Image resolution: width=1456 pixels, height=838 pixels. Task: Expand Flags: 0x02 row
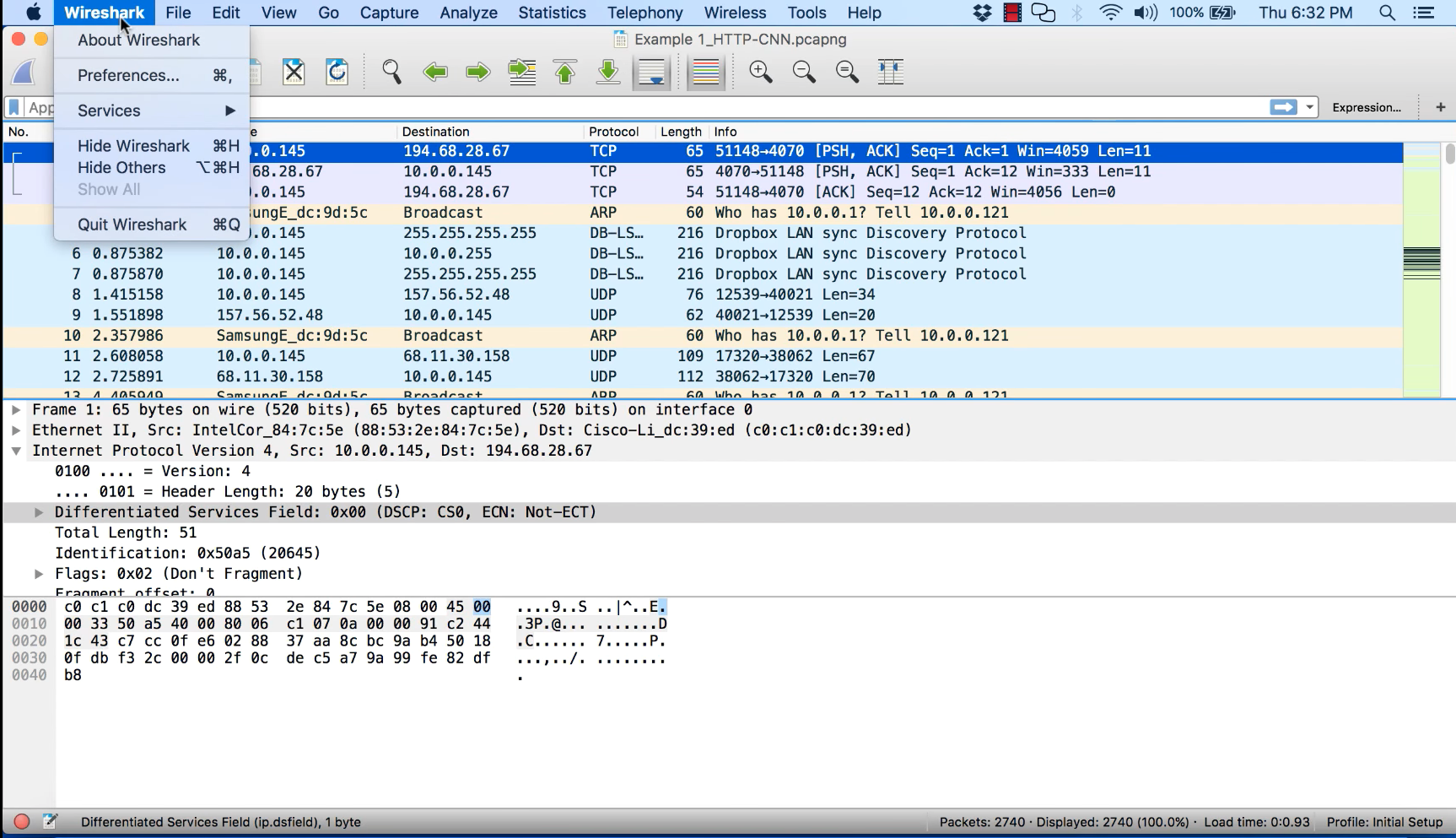click(39, 574)
